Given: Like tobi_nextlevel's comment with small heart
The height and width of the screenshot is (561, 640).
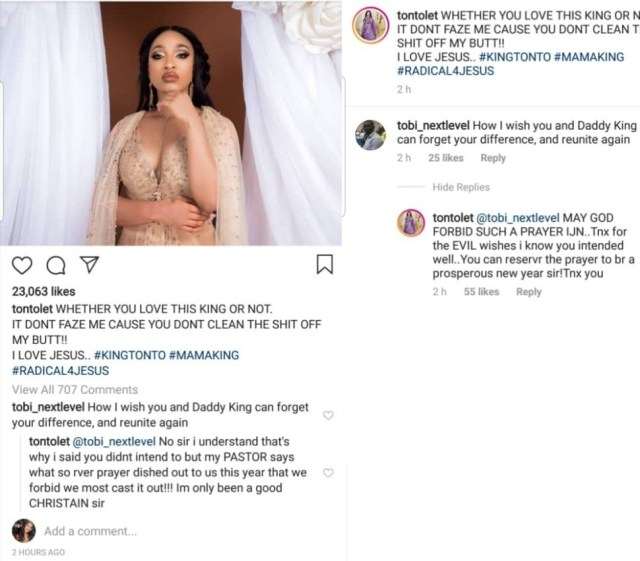Looking at the screenshot, I should pyautogui.click(x=328, y=415).
